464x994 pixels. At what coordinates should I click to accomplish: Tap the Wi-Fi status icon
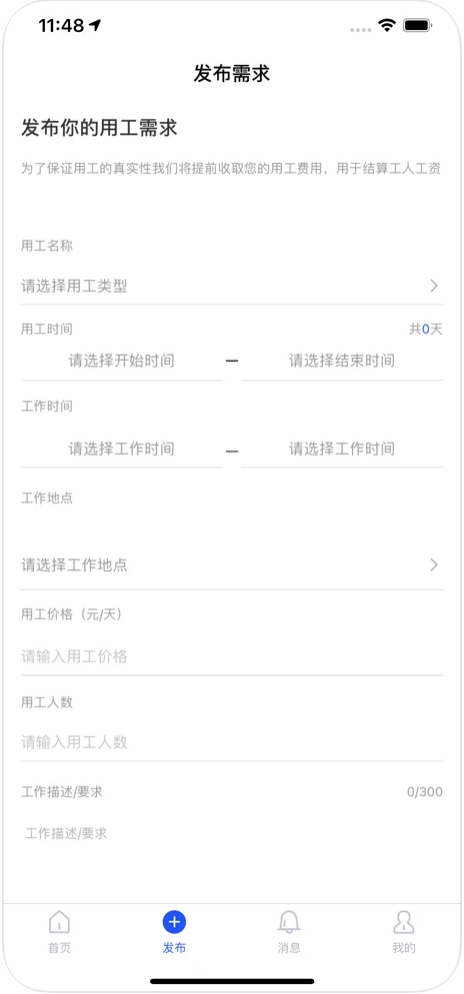[386, 25]
